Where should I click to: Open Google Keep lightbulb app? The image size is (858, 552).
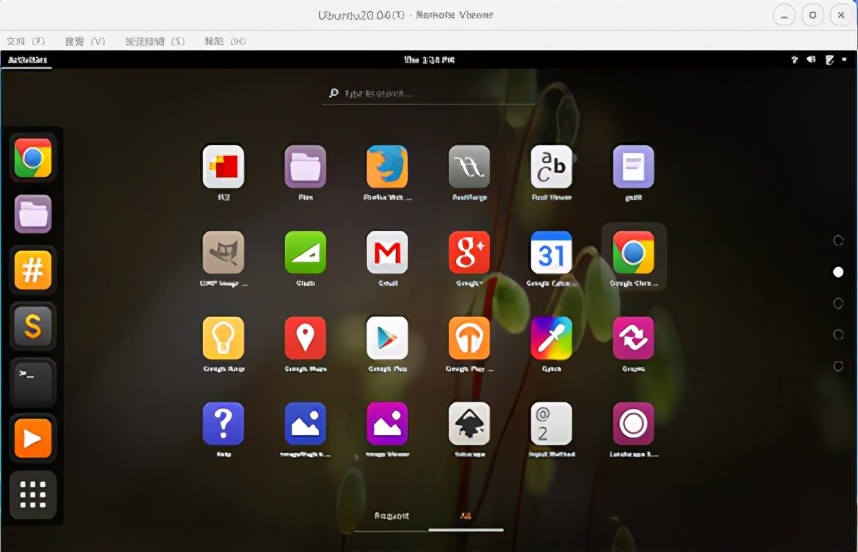pyautogui.click(x=223, y=338)
